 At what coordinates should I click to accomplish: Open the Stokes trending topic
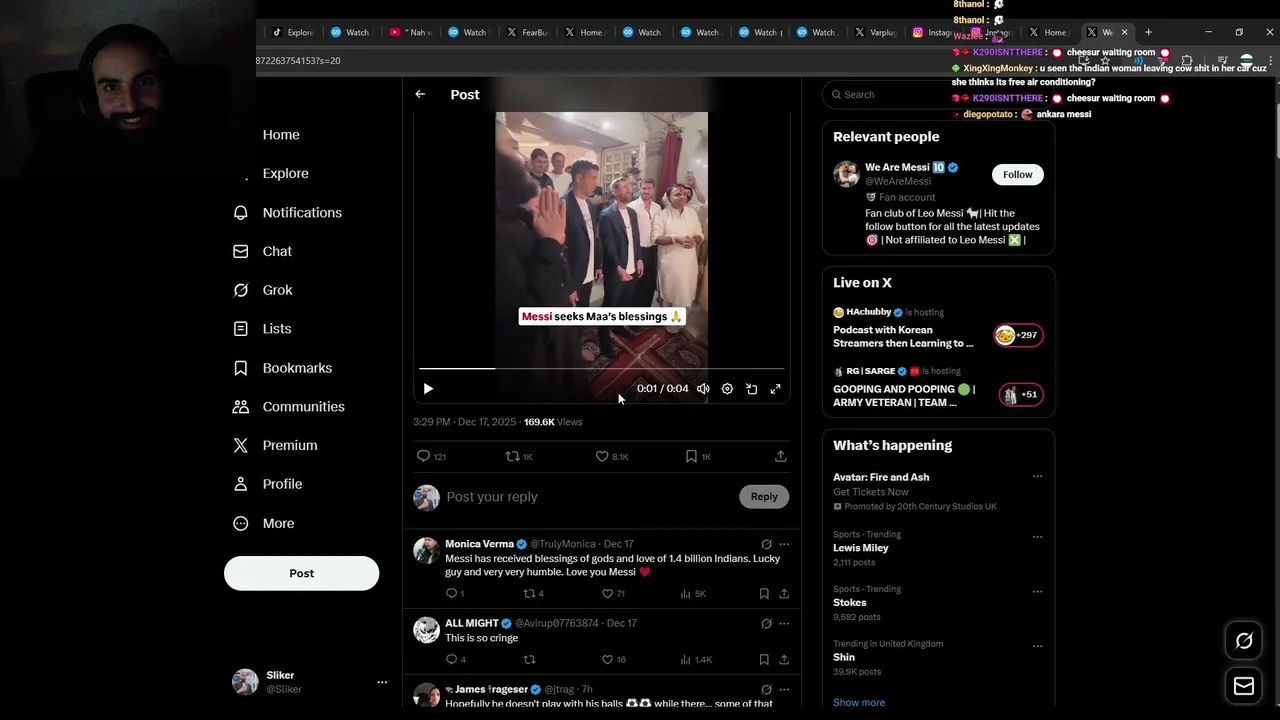(x=850, y=603)
